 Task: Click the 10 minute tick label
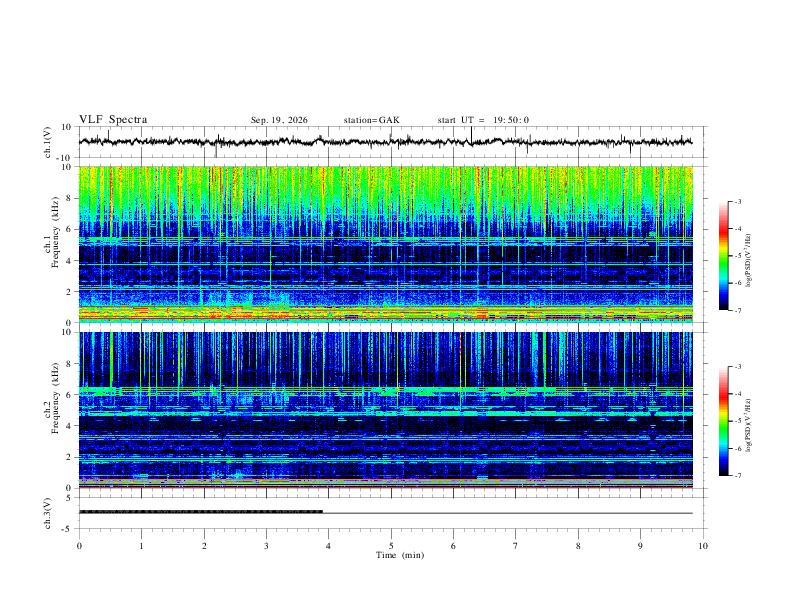click(703, 546)
